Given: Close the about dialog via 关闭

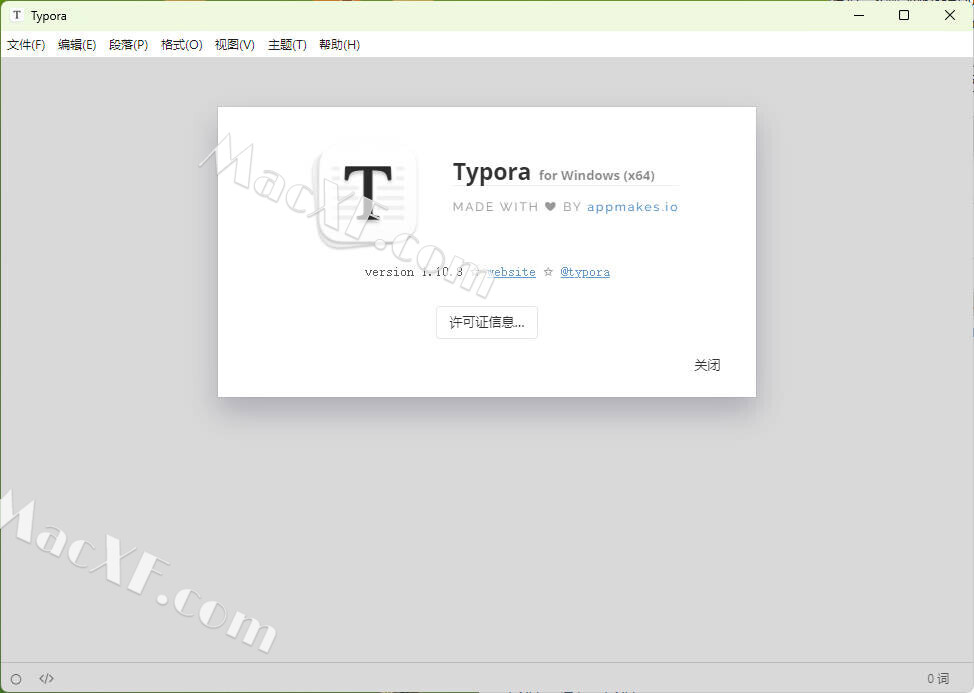Looking at the screenshot, I should coord(707,365).
